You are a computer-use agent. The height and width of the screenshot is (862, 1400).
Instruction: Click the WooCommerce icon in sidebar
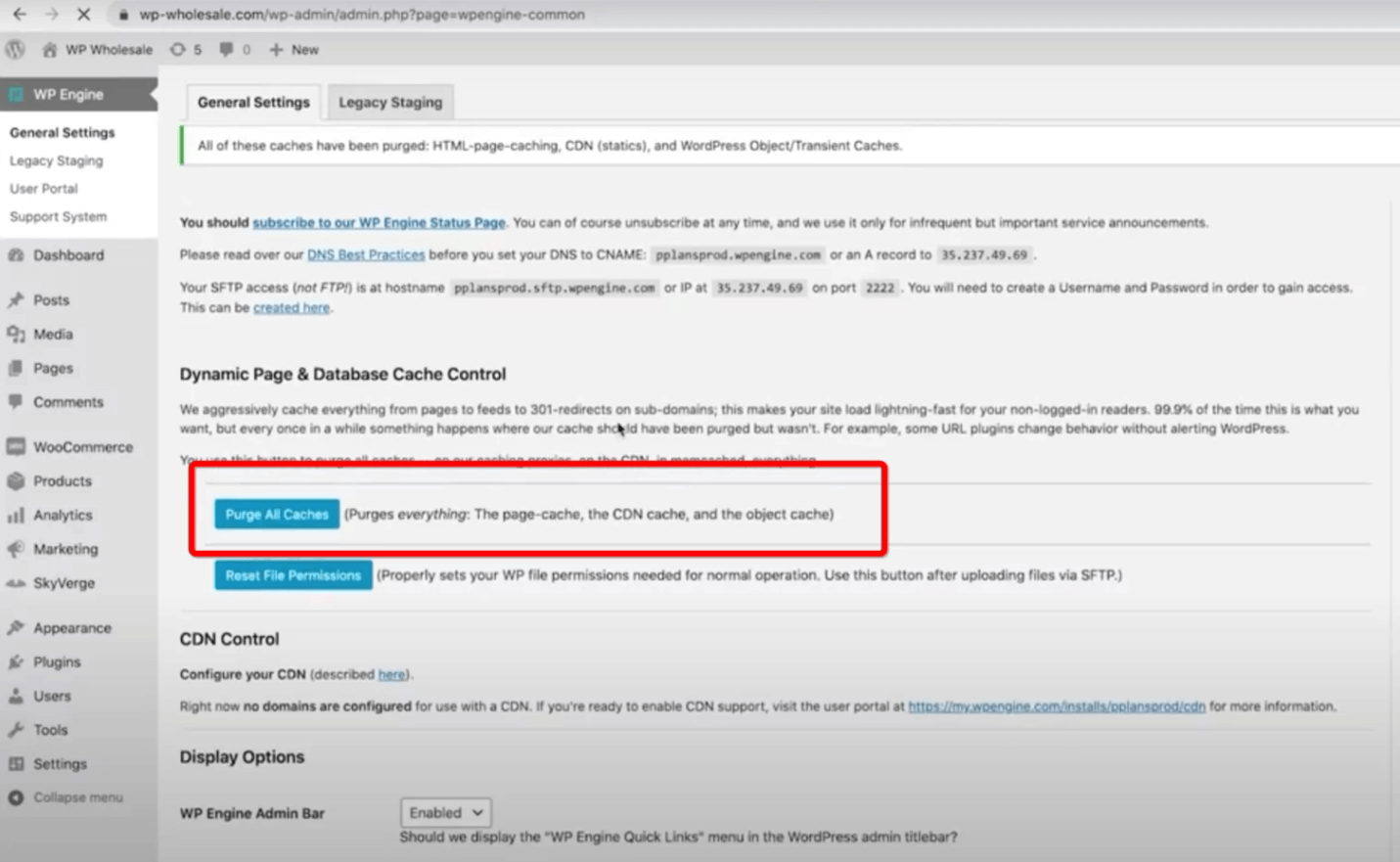[x=16, y=447]
